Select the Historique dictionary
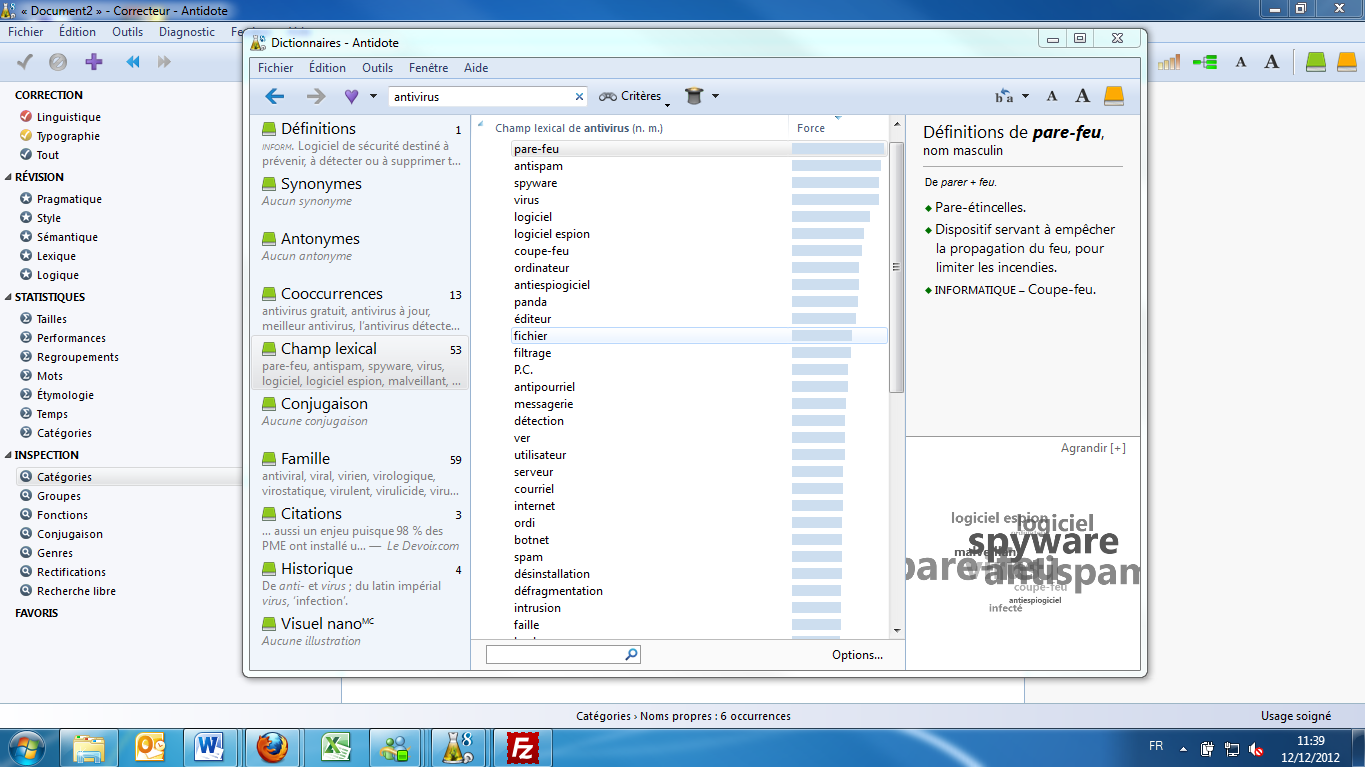 [362, 584]
